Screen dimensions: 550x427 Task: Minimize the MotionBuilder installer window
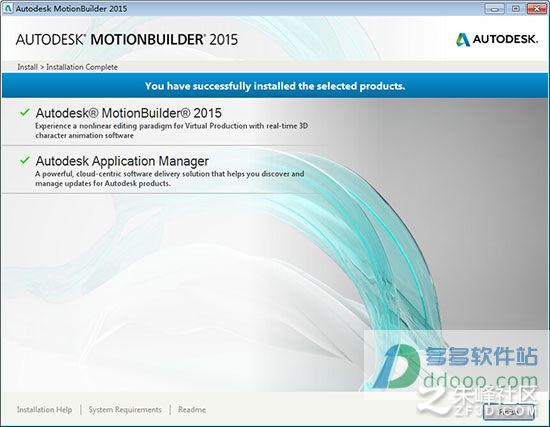495,8
